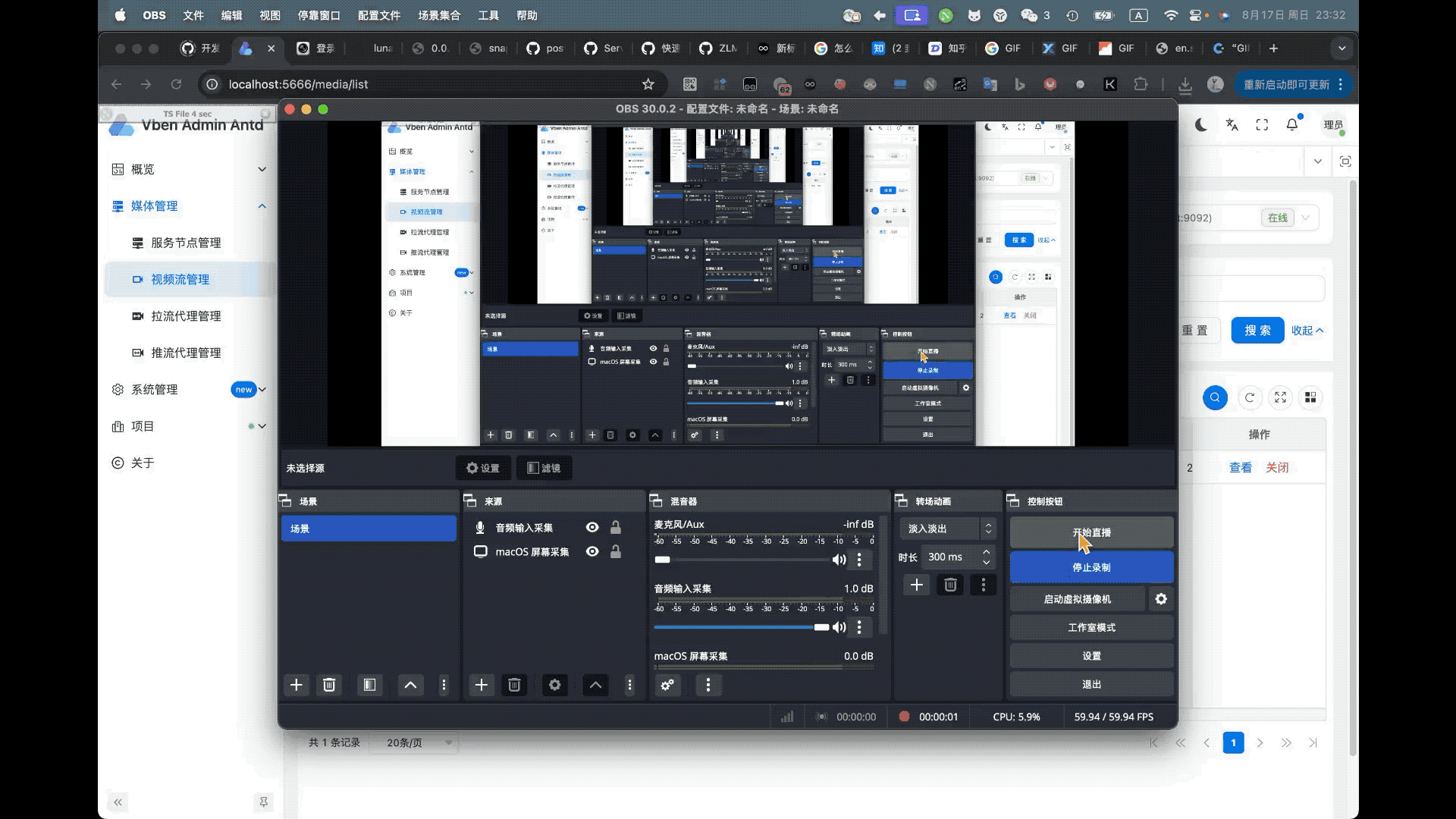The height and width of the screenshot is (819, 1456).
Task: Click the 停止录制 button
Action: (1091, 567)
